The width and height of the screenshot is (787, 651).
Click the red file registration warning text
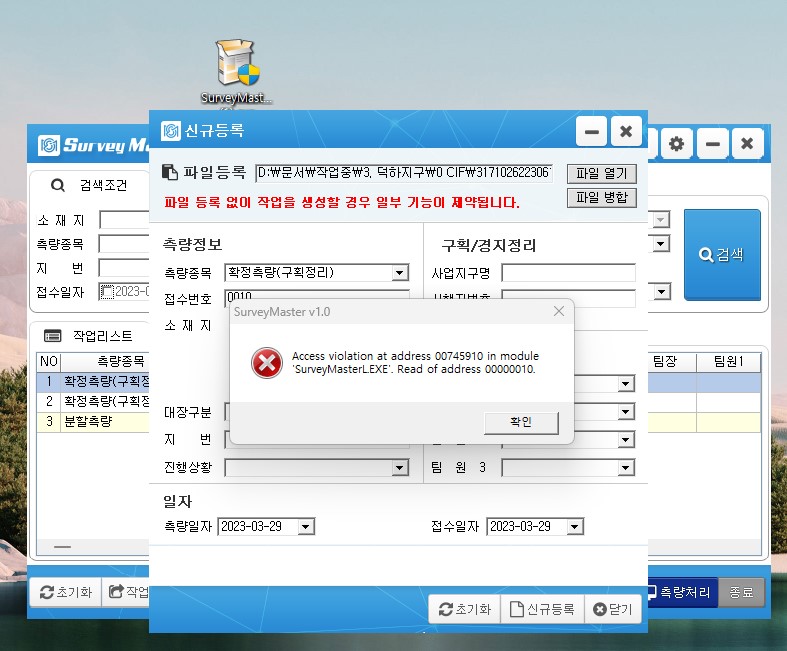point(342,203)
